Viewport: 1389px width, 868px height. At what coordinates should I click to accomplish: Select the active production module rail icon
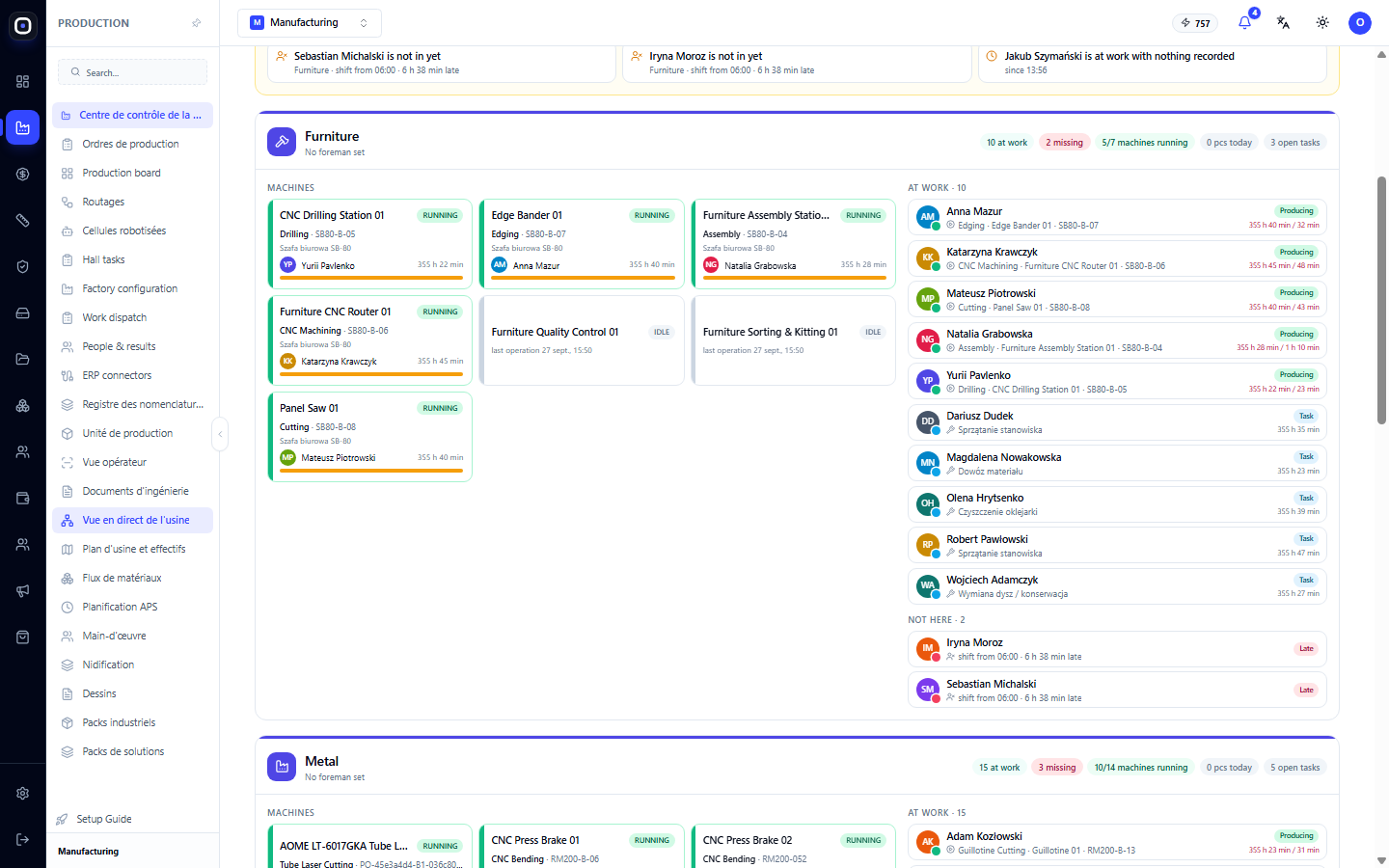click(x=23, y=127)
